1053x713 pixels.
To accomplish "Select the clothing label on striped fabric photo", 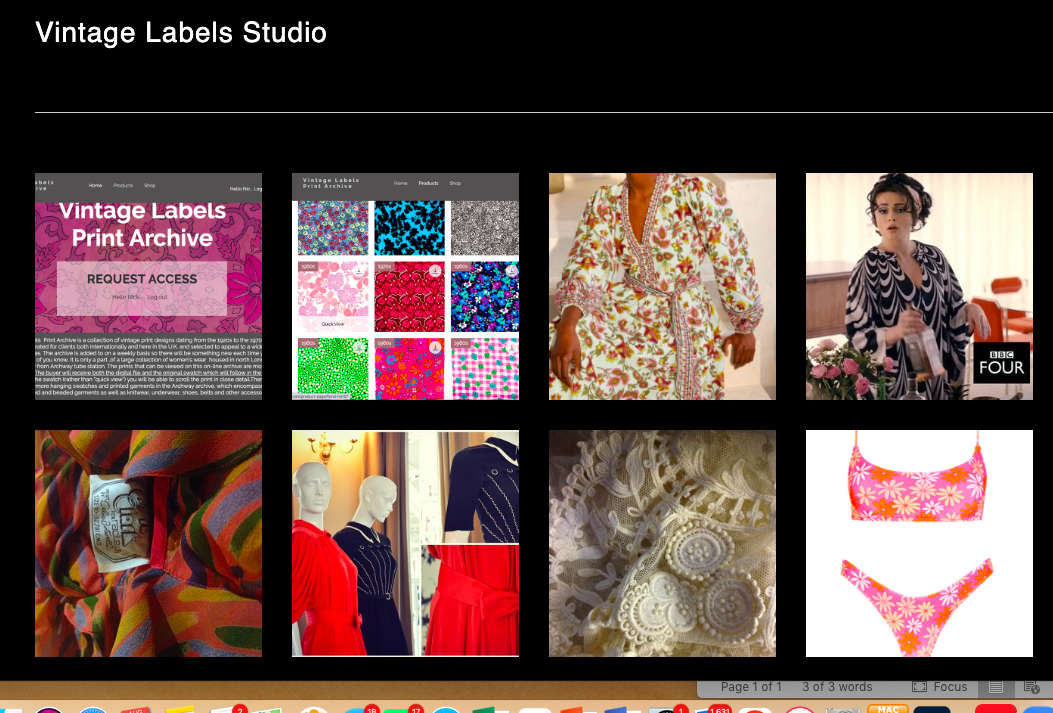I will click(148, 543).
